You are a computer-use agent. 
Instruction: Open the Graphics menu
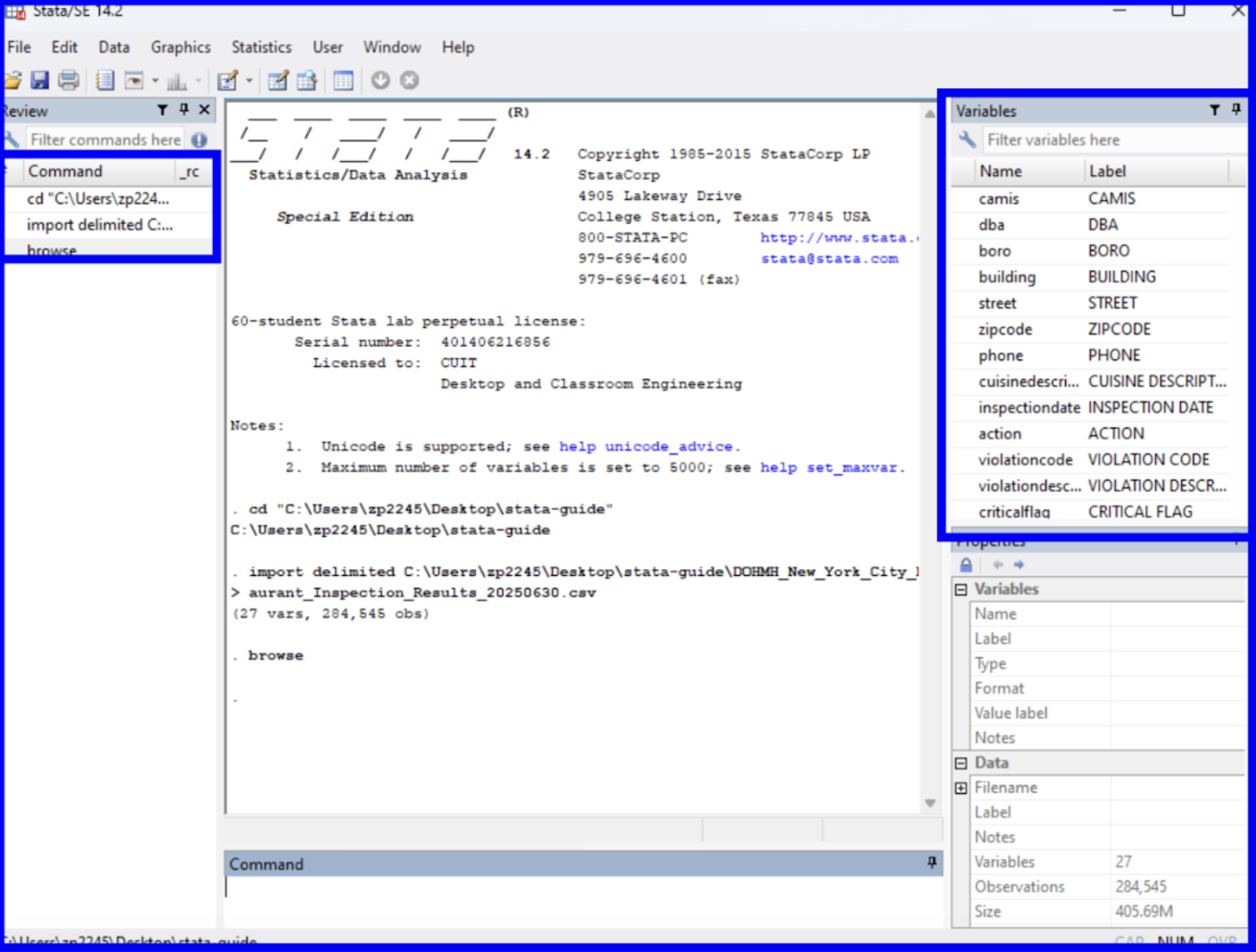180,48
